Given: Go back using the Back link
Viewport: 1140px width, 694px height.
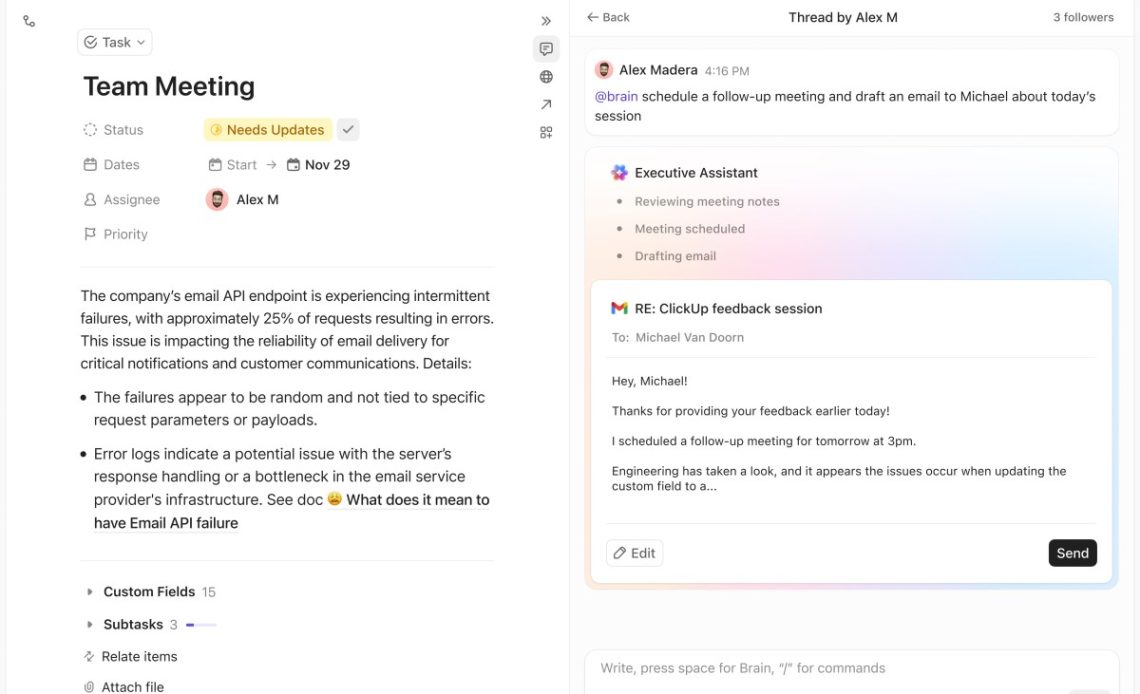Looking at the screenshot, I should [608, 17].
